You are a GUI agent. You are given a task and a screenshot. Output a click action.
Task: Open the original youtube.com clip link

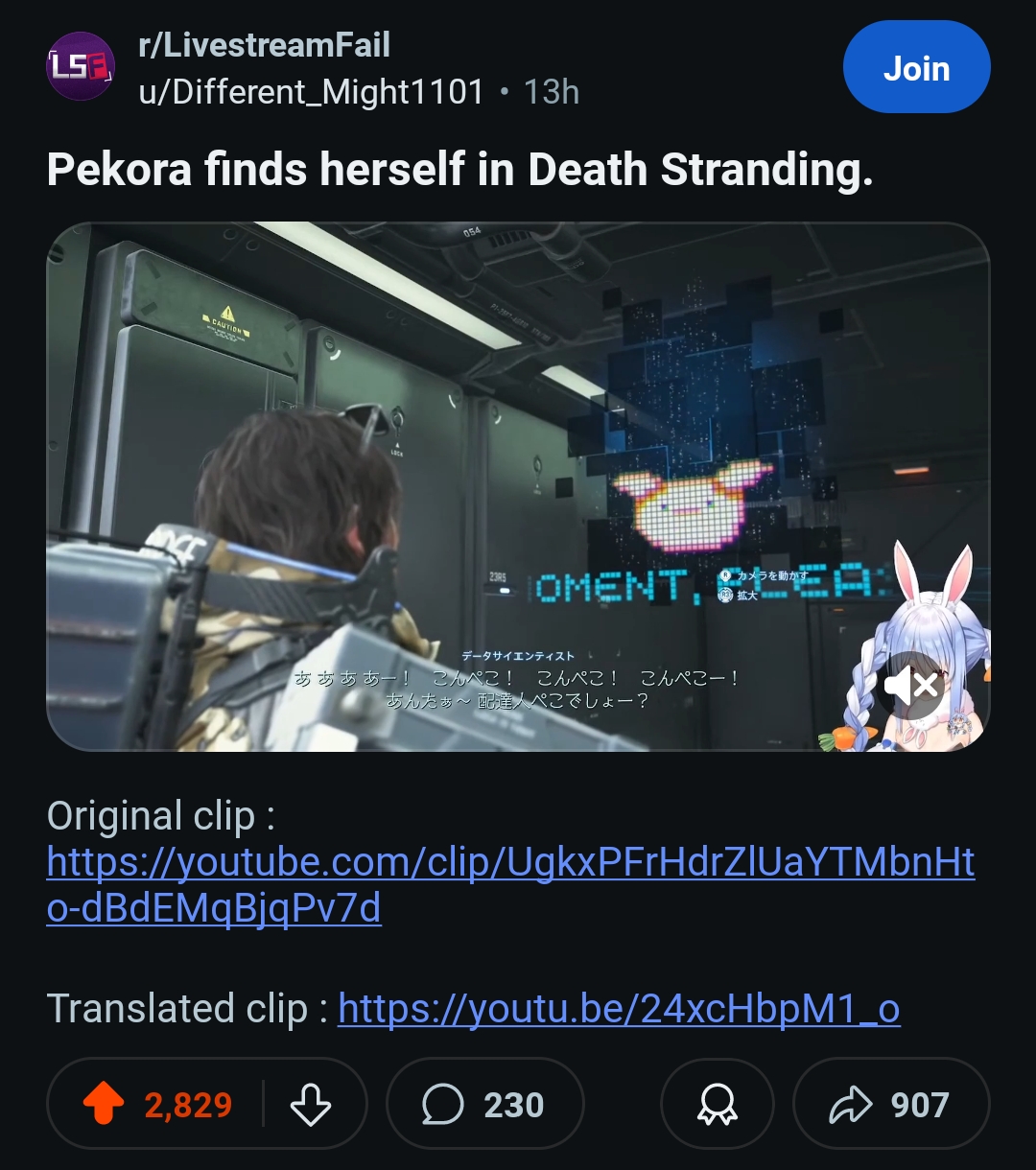tap(510, 885)
